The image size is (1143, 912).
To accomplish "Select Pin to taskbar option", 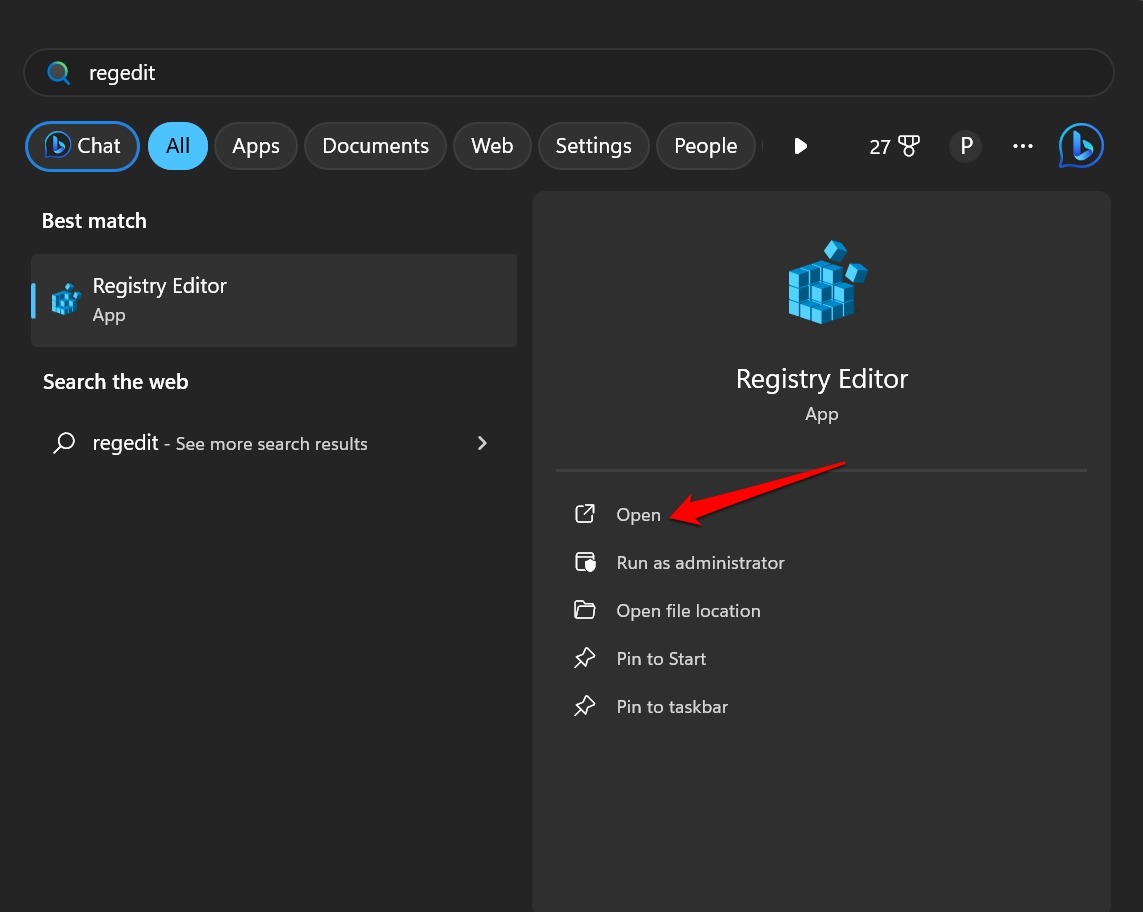I will pos(671,707).
